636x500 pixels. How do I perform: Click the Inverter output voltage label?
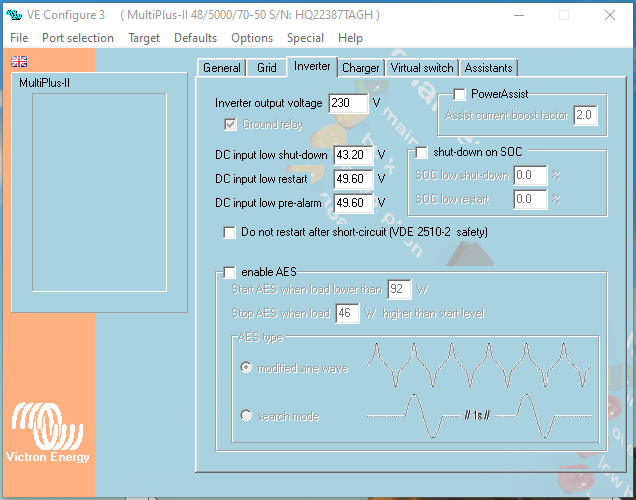pyautogui.click(x=269, y=103)
